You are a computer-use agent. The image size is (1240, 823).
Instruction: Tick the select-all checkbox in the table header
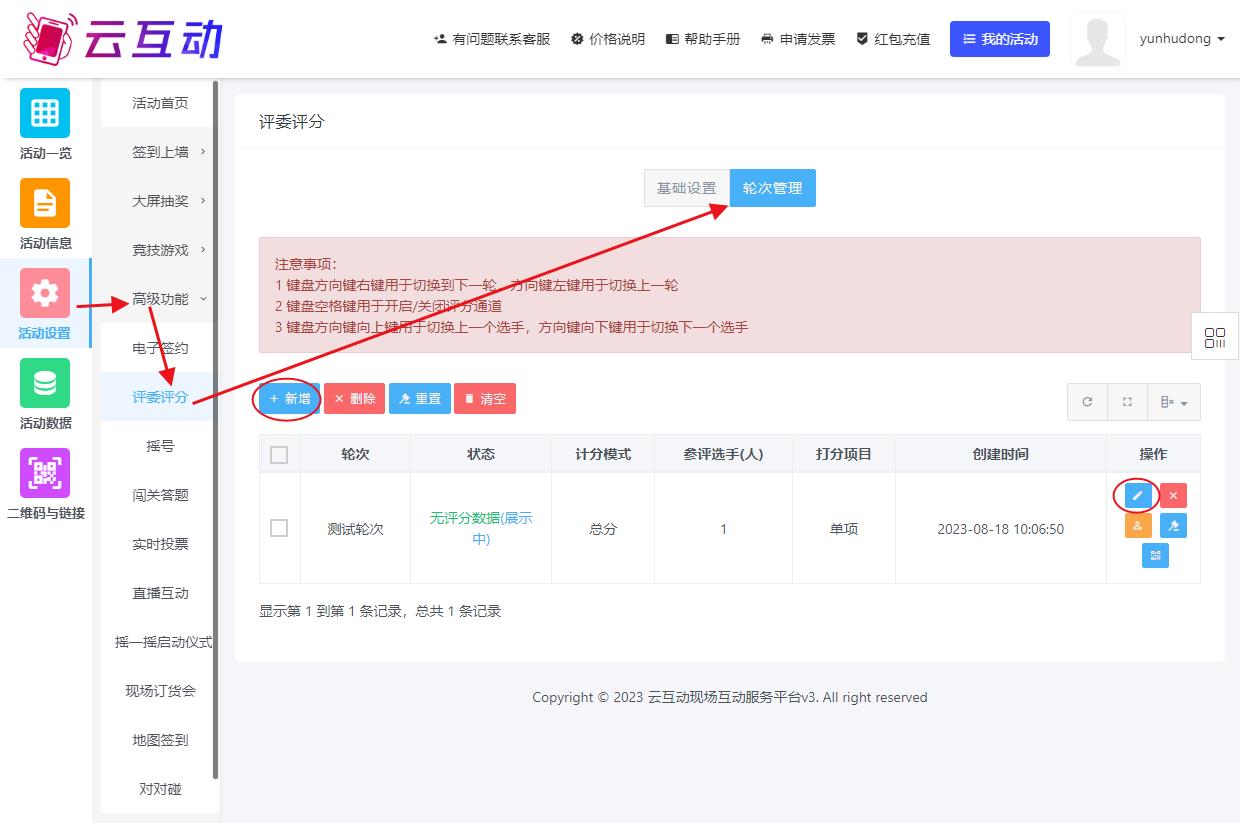point(279,455)
